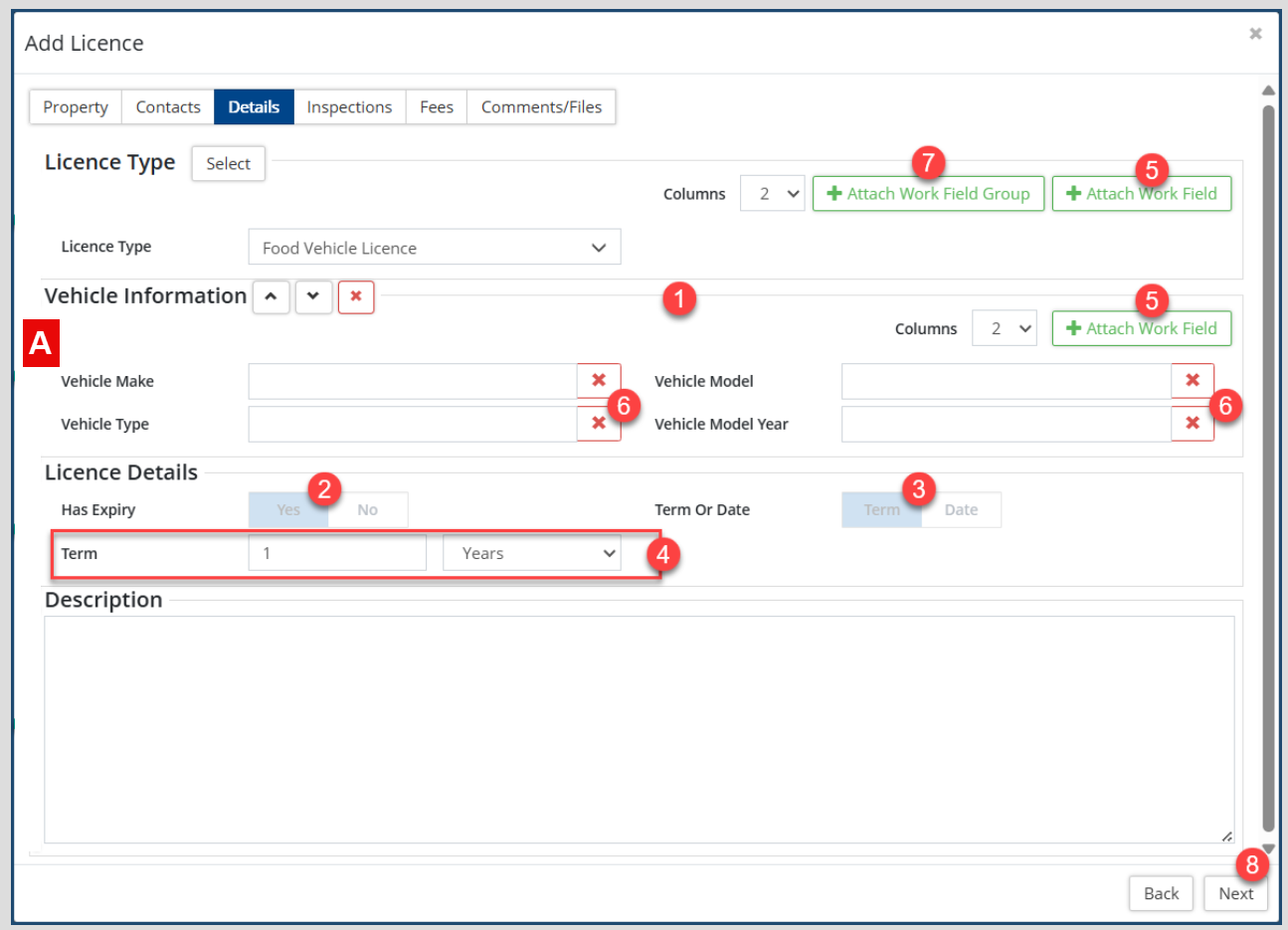1288x930 pixels.
Task: Open Columns dropdown in Vehicle Information section
Action: click(x=1005, y=328)
